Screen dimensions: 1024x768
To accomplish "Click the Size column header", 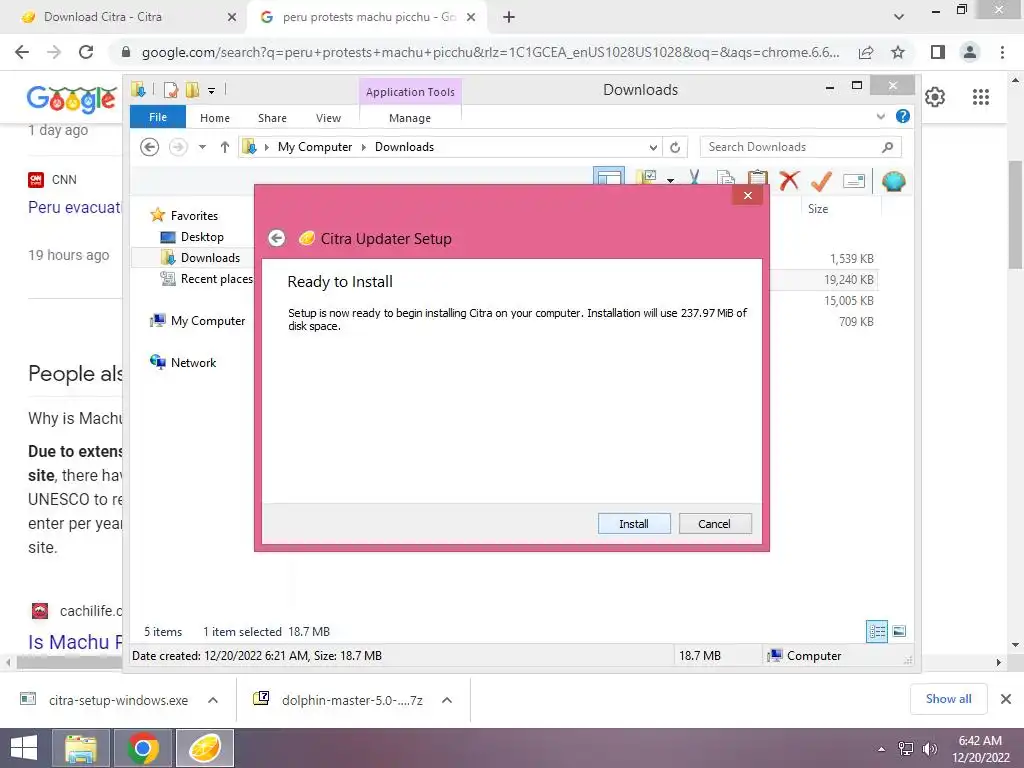I will (818, 209).
